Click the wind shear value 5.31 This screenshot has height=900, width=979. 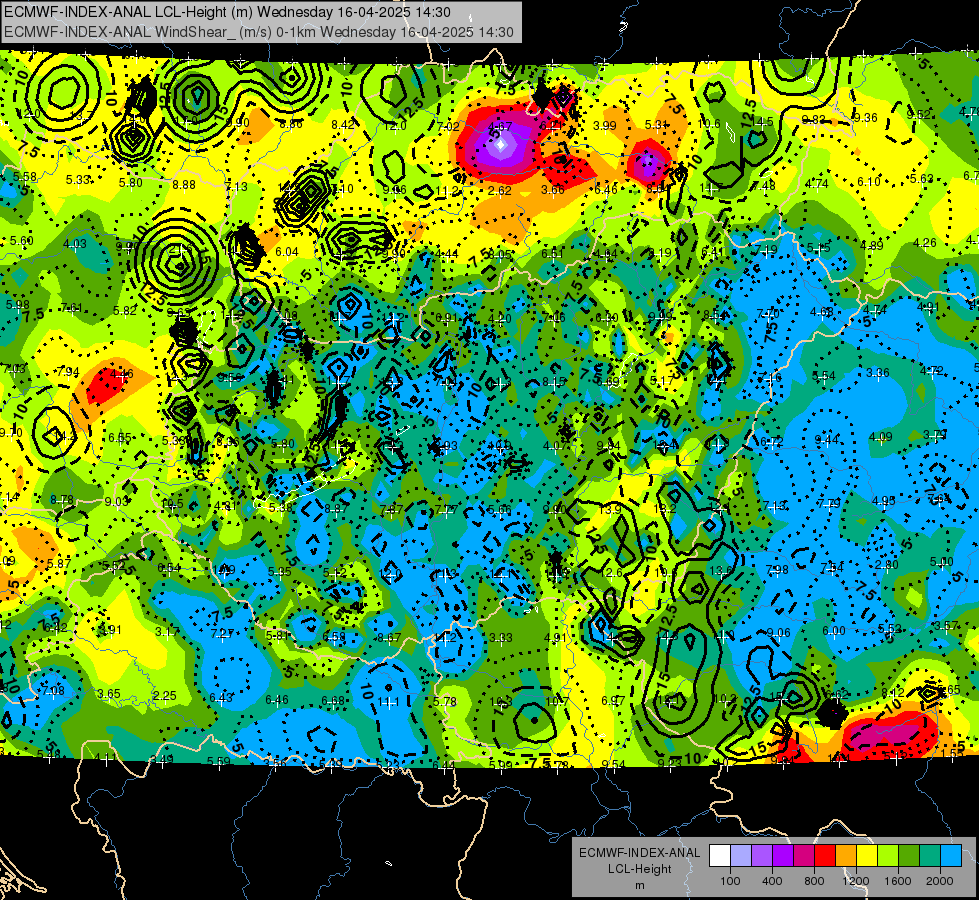point(657,124)
